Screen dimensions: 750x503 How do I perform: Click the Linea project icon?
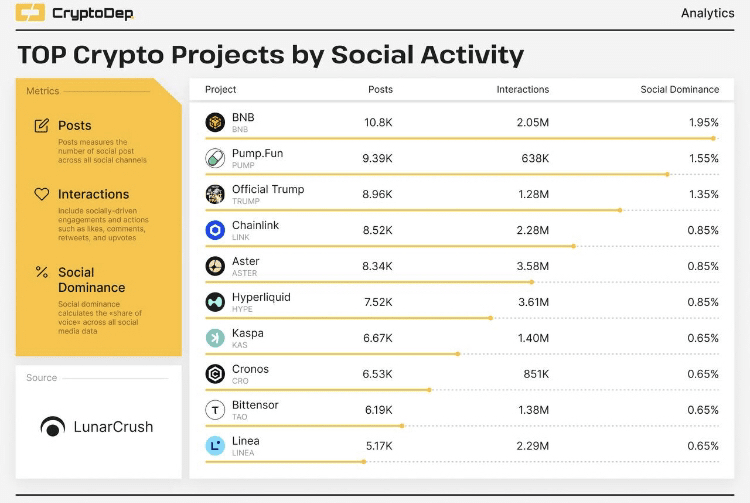point(215,446)
